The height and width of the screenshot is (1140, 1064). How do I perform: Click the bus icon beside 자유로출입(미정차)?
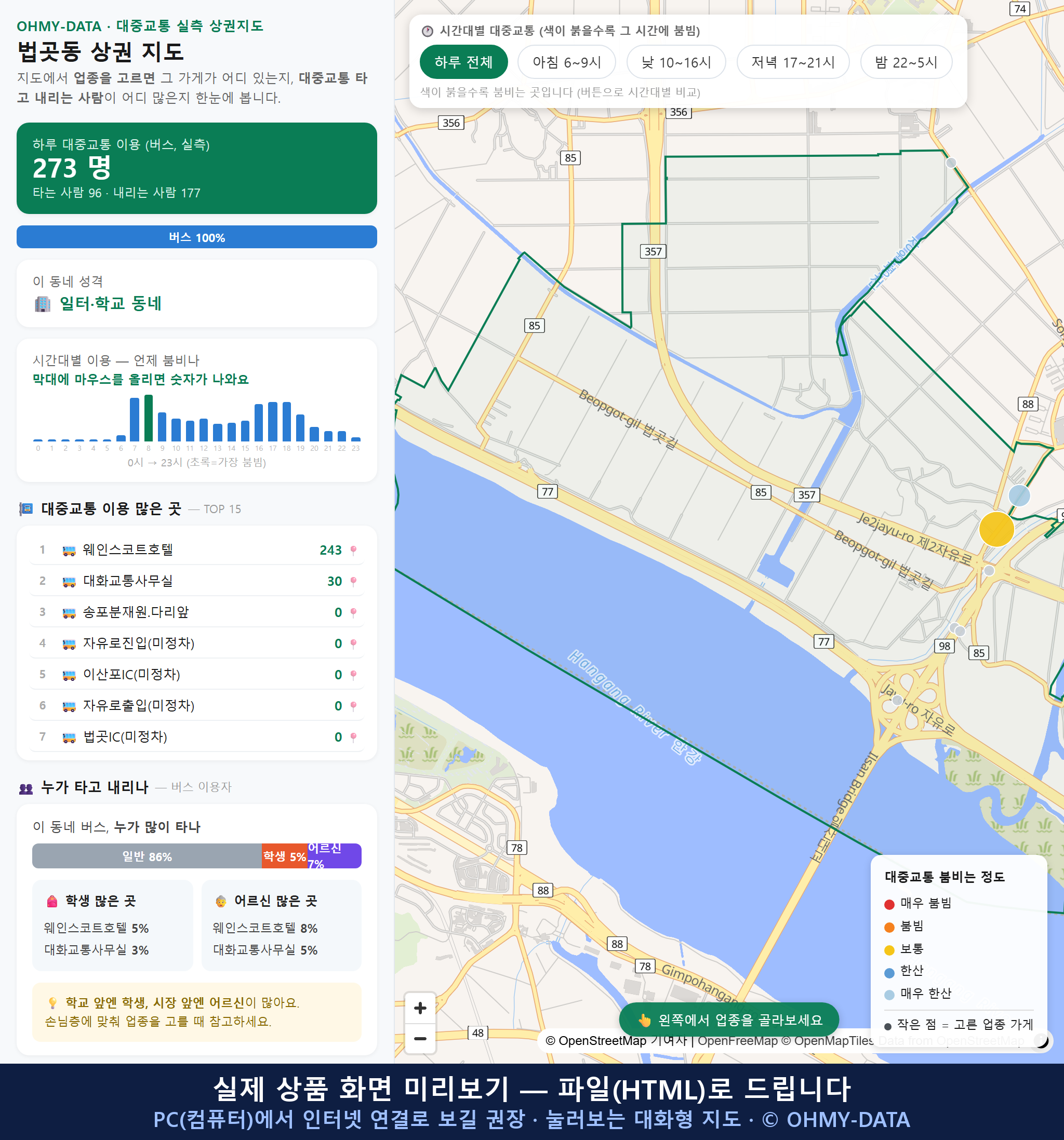69,706
